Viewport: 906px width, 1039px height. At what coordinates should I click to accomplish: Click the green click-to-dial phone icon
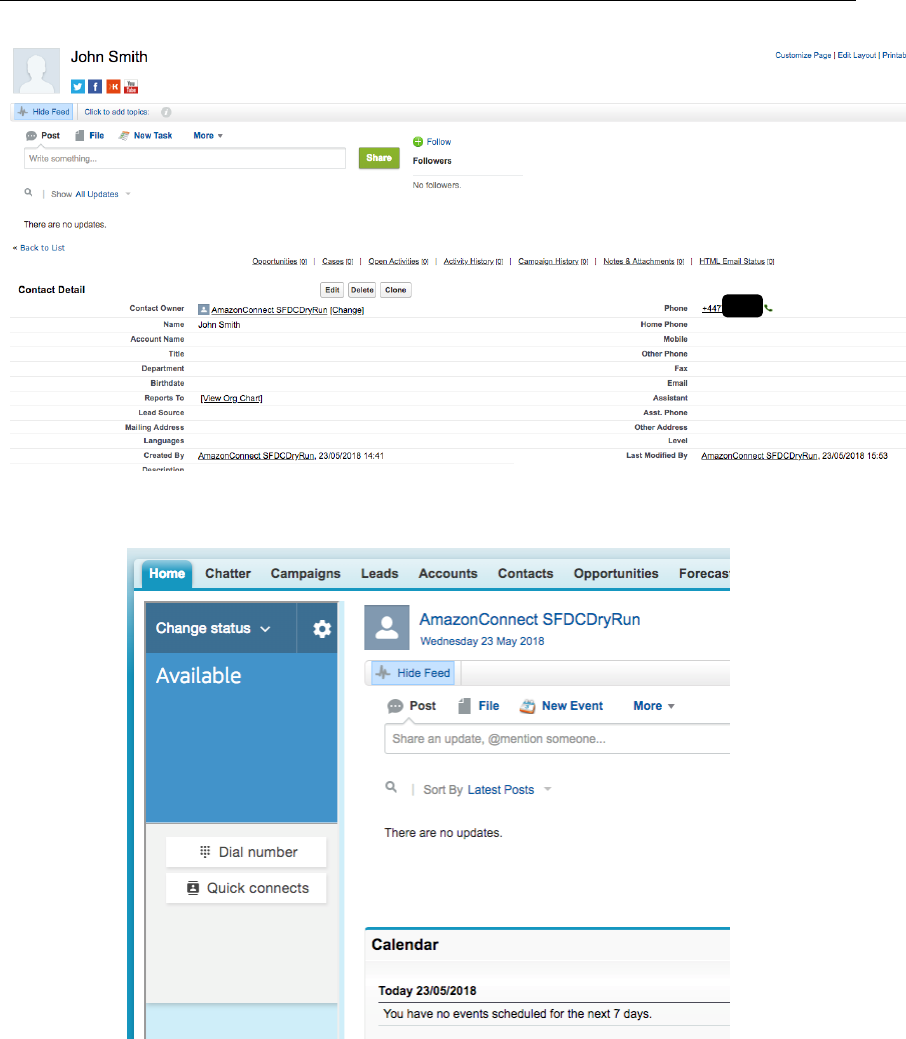pos(768,308)
